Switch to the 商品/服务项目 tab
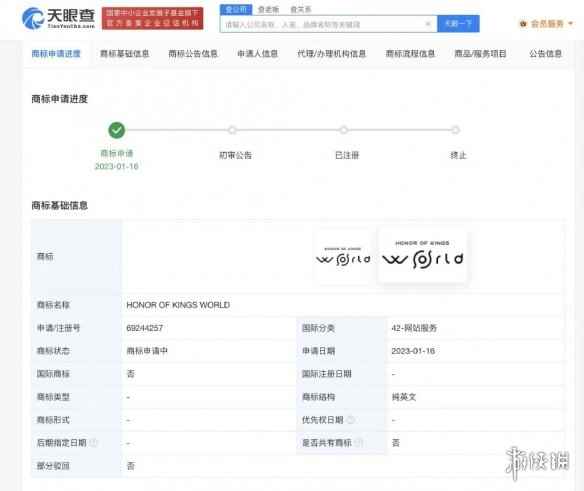The height and width of the screenshot is (491, 584). pos(480,54)
